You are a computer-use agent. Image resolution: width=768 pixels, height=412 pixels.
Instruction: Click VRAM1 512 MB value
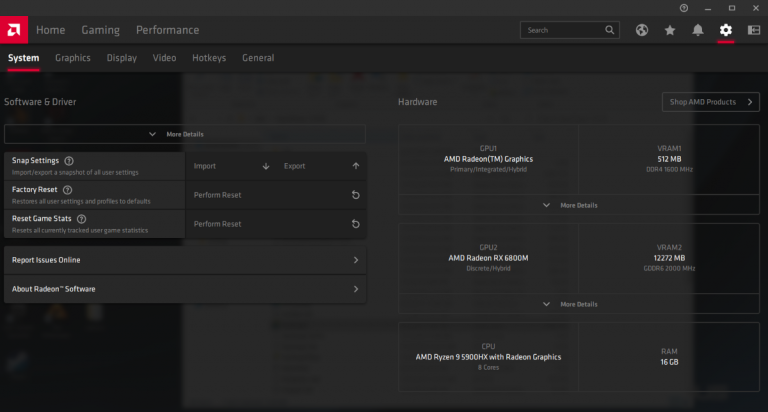[669, 159]
